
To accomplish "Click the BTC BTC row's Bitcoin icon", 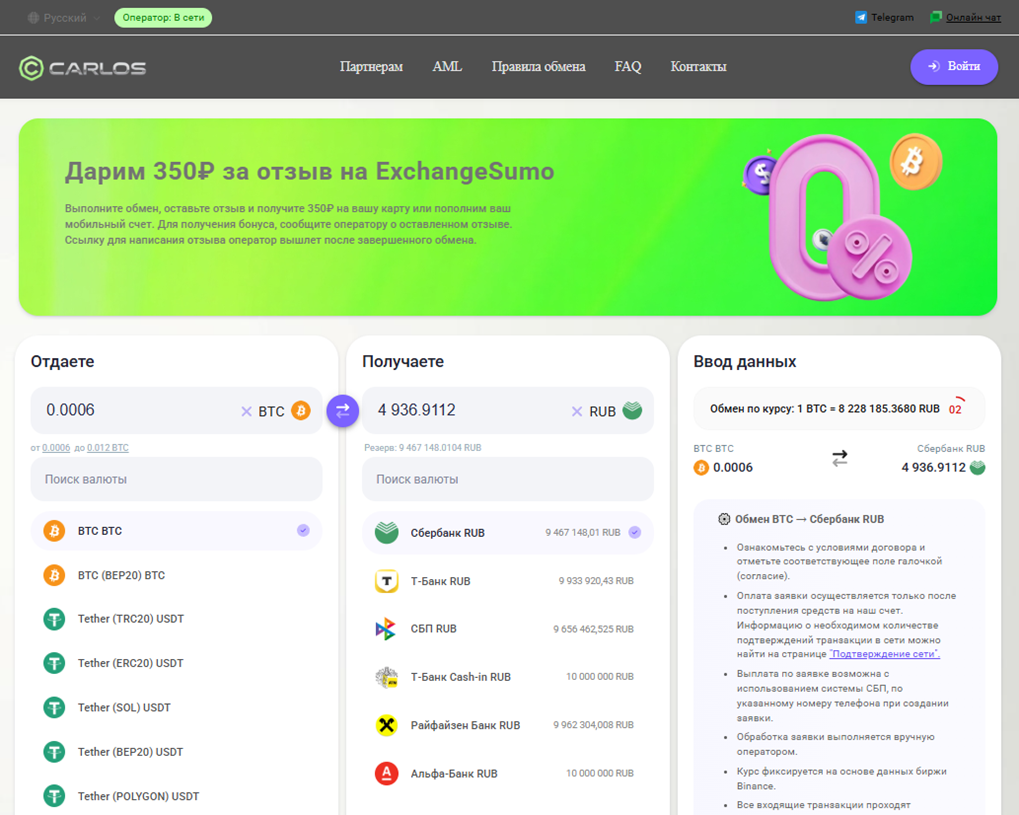I will [54, 531].
